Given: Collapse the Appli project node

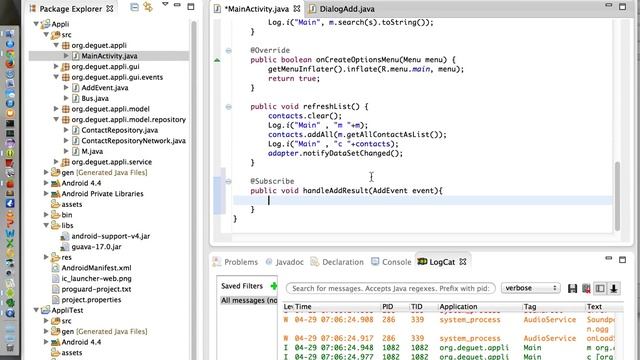Looking at the screenshot, I should pos(36,24).
